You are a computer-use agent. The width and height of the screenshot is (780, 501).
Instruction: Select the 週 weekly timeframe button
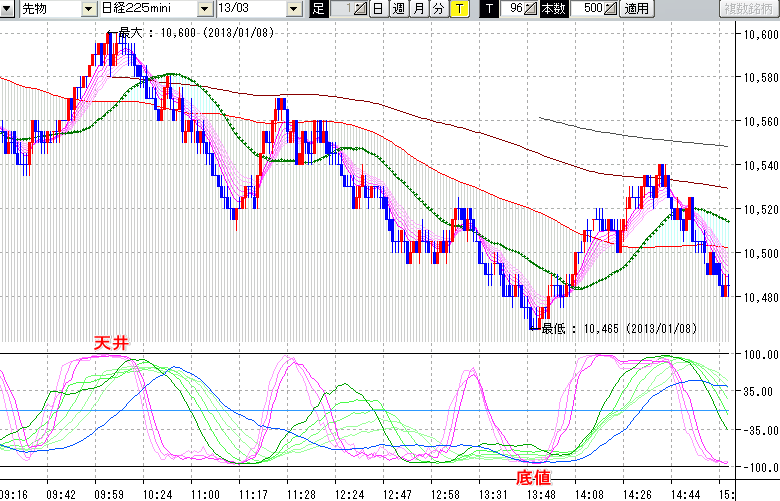(398, 9)
